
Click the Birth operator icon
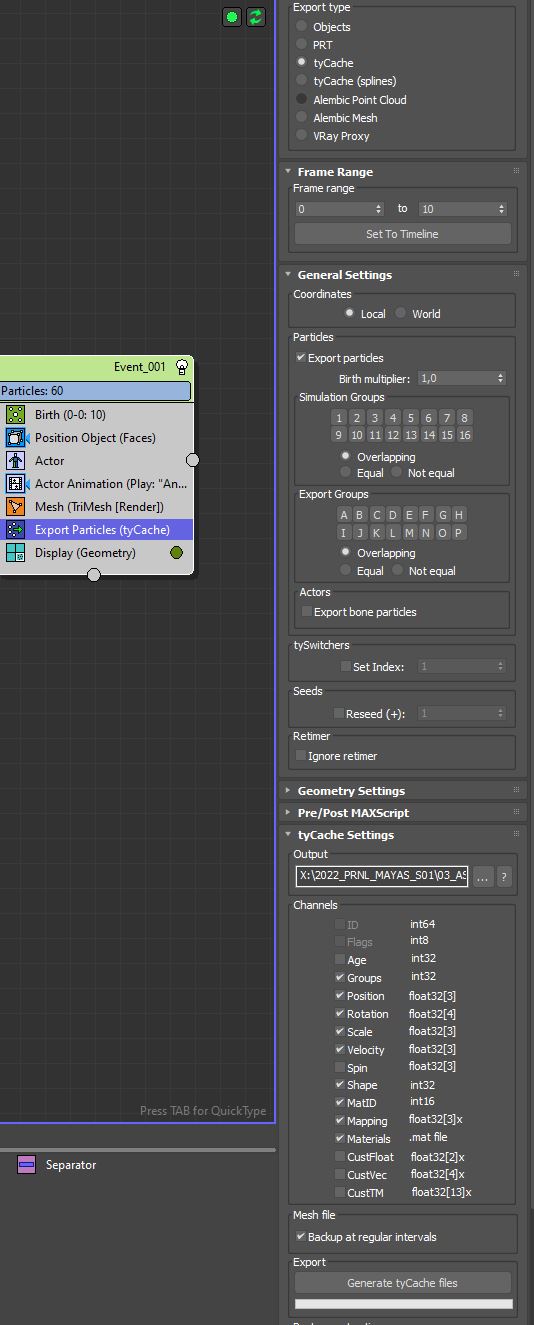coord(15,415)
